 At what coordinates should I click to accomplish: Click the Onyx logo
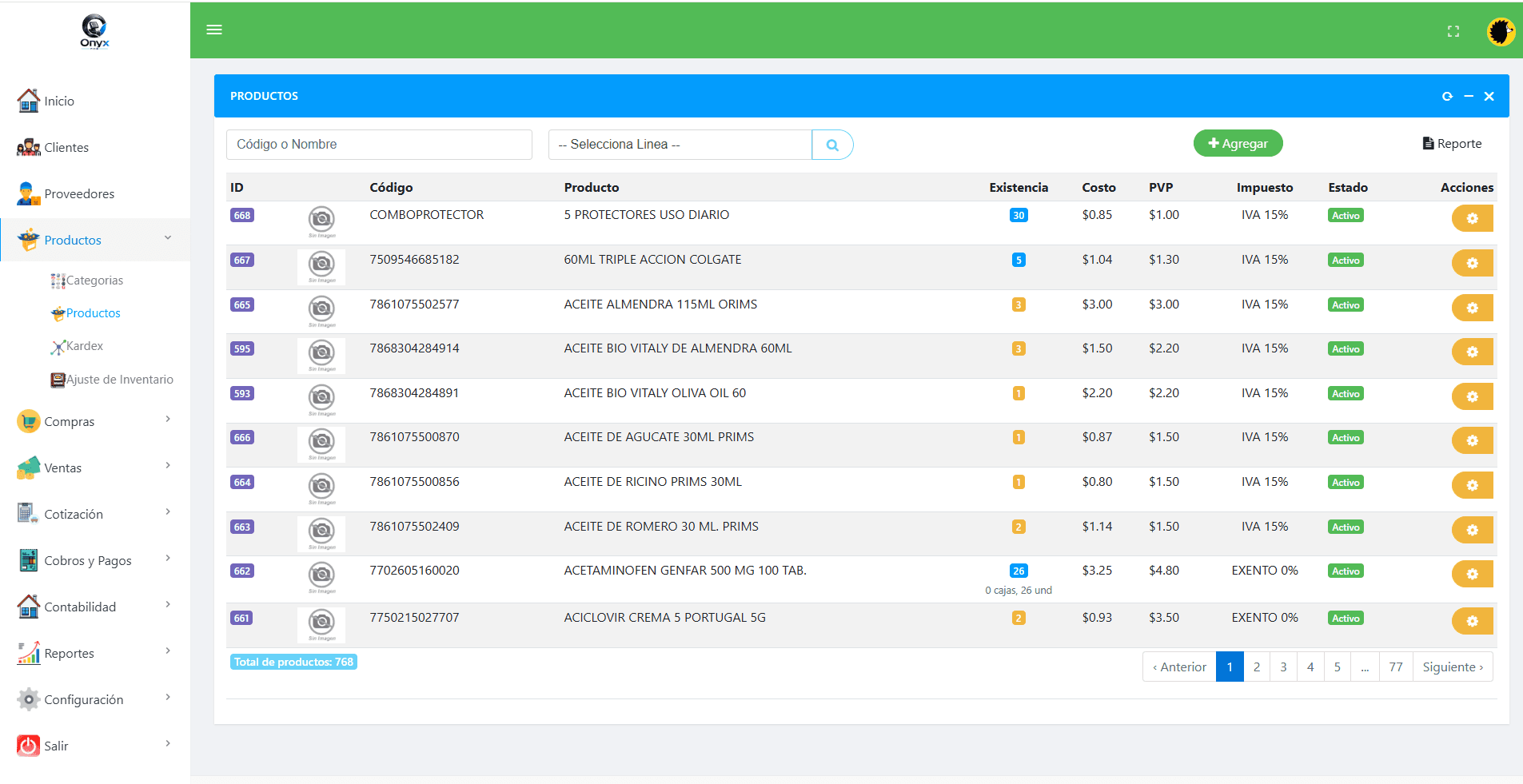94,32
